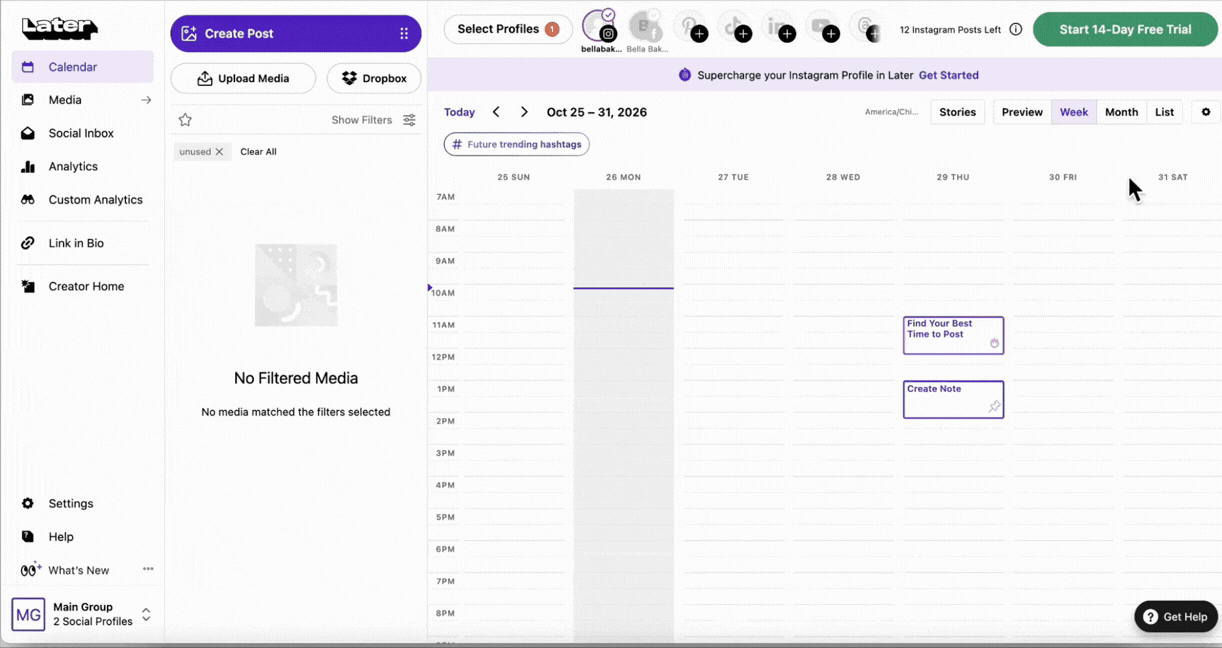The height and width of the screenshot is (648, 1222).
Task: Click the Stories button
Action: [x=957, y=112]
